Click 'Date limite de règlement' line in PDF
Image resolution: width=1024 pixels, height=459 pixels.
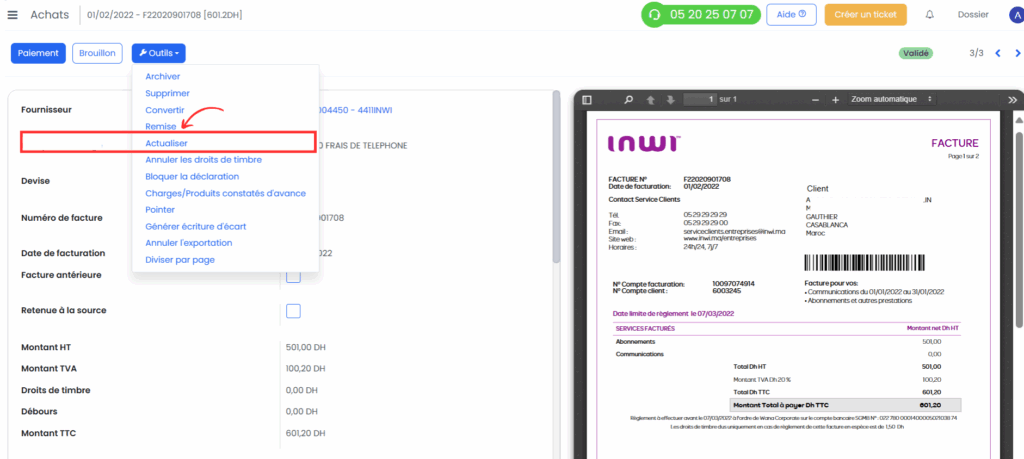pos(674,313)
